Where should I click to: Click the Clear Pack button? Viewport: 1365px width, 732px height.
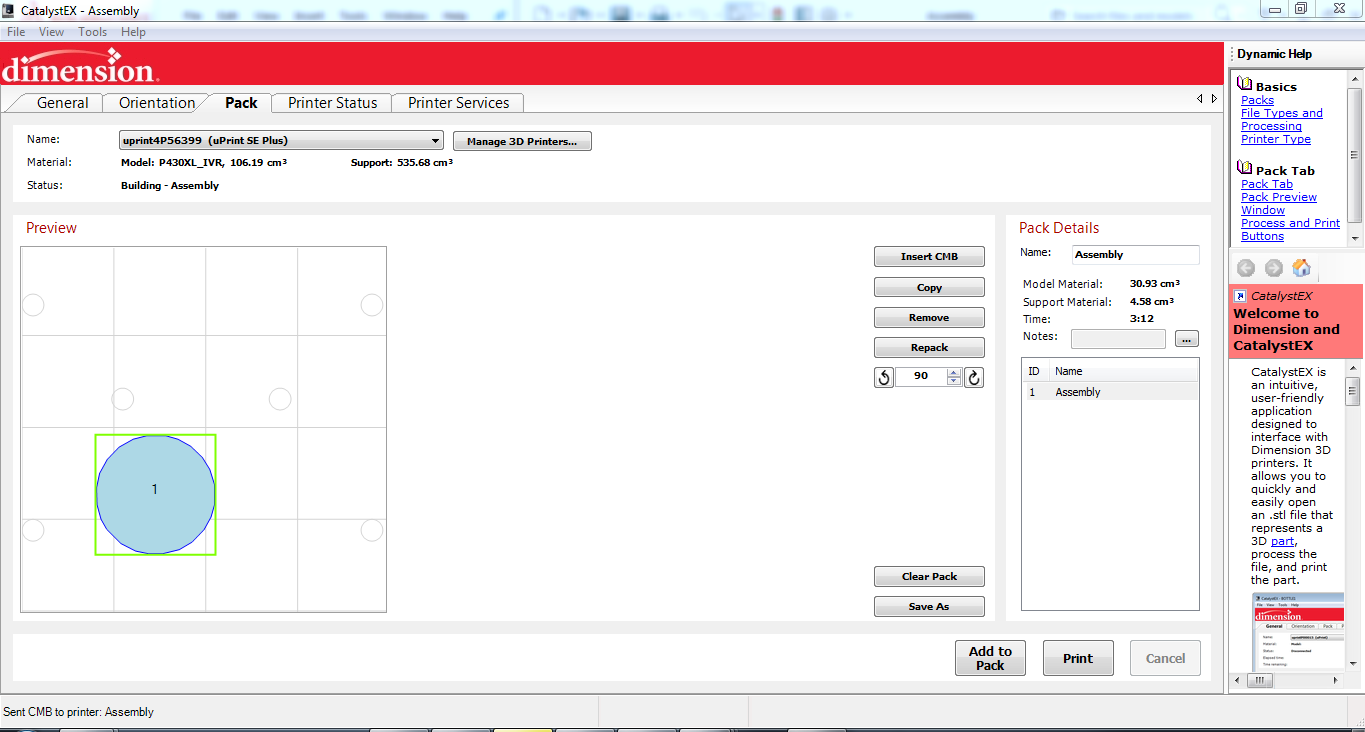[929, 576]
